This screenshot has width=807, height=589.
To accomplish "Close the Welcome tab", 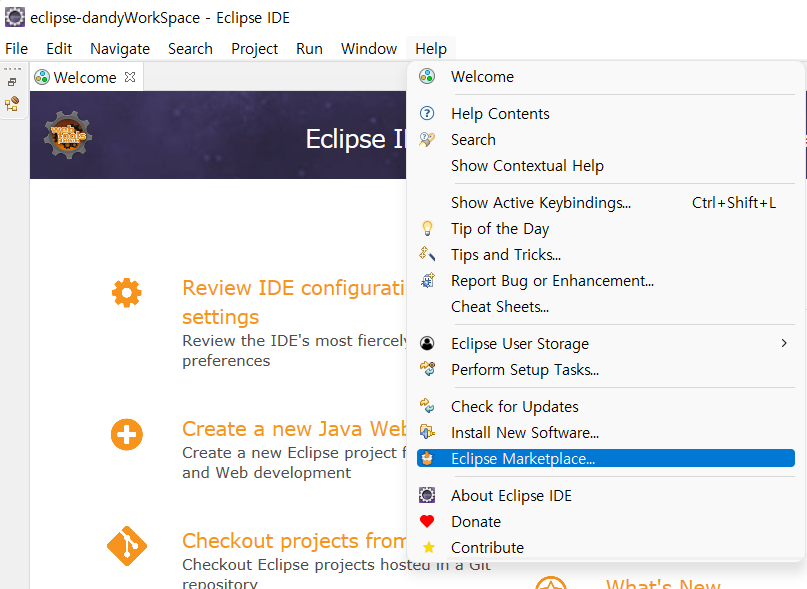I will [130, 77].
